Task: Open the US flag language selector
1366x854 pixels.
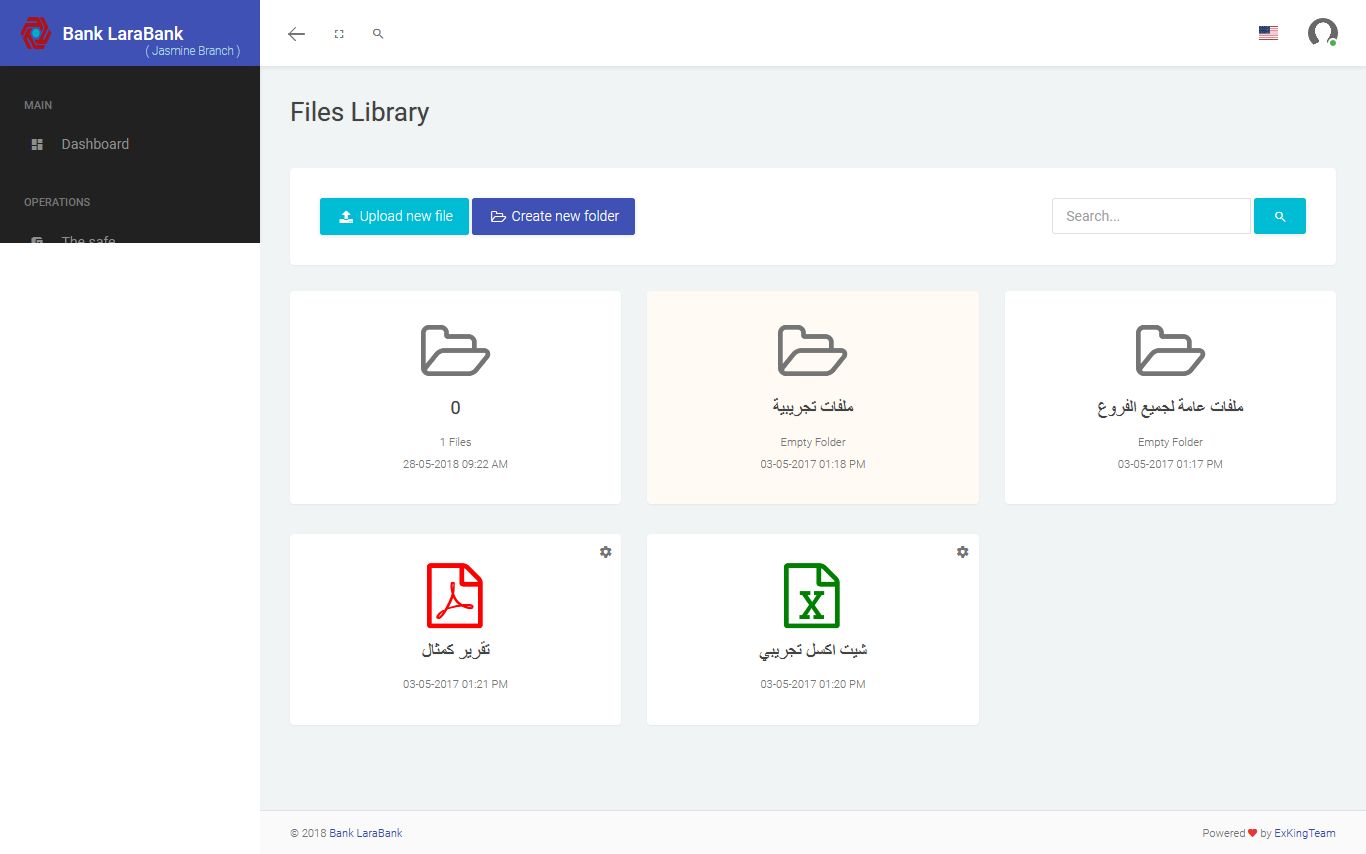Action: [1268, 33]
